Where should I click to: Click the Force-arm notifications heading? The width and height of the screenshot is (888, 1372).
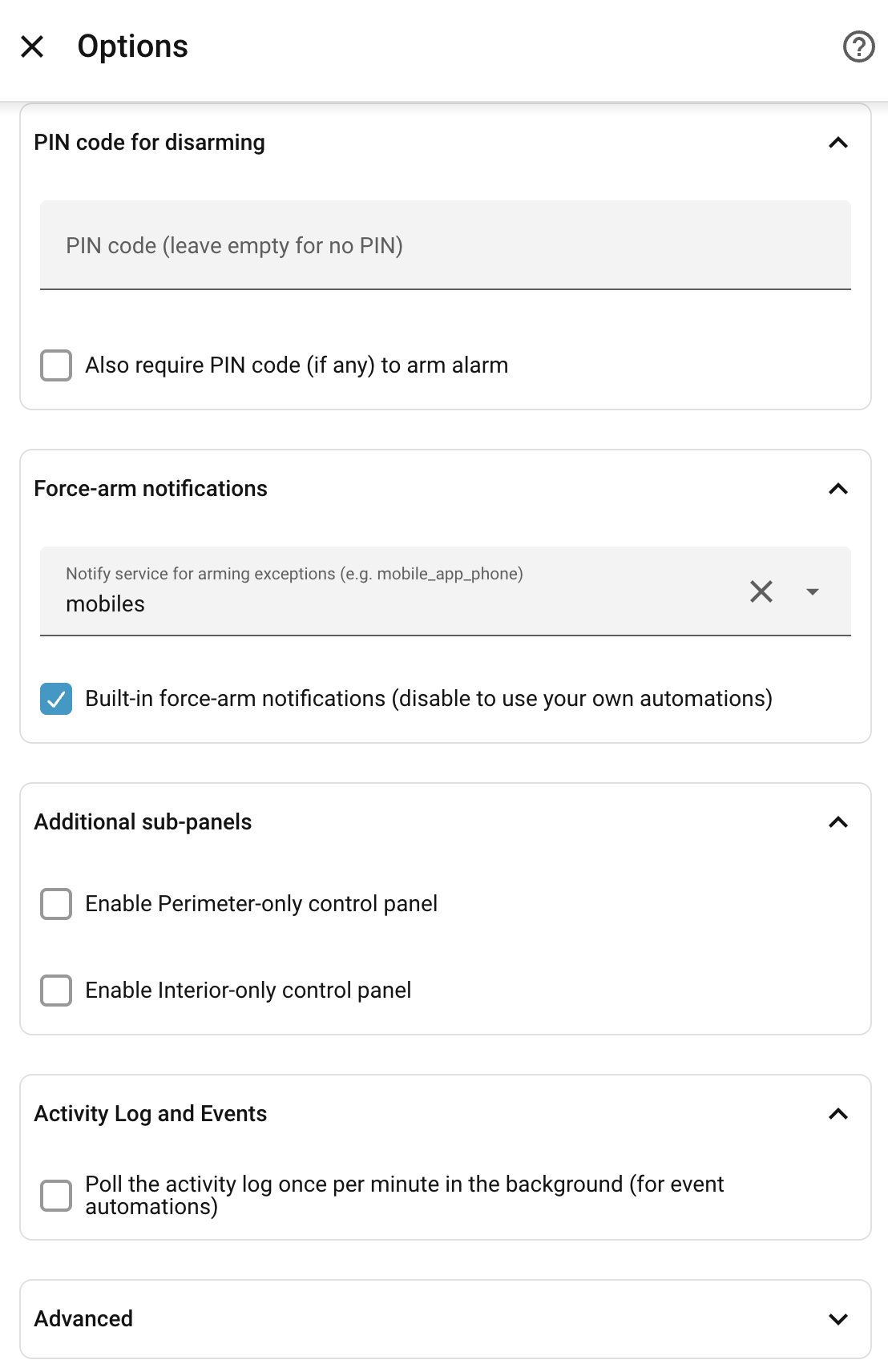coord(151,489)
